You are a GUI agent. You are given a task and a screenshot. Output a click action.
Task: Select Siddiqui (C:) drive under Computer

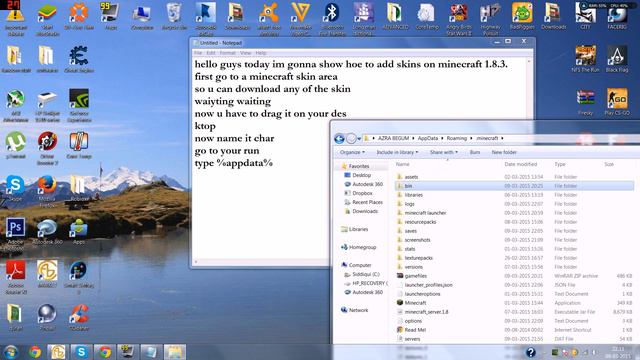(366, 274)
